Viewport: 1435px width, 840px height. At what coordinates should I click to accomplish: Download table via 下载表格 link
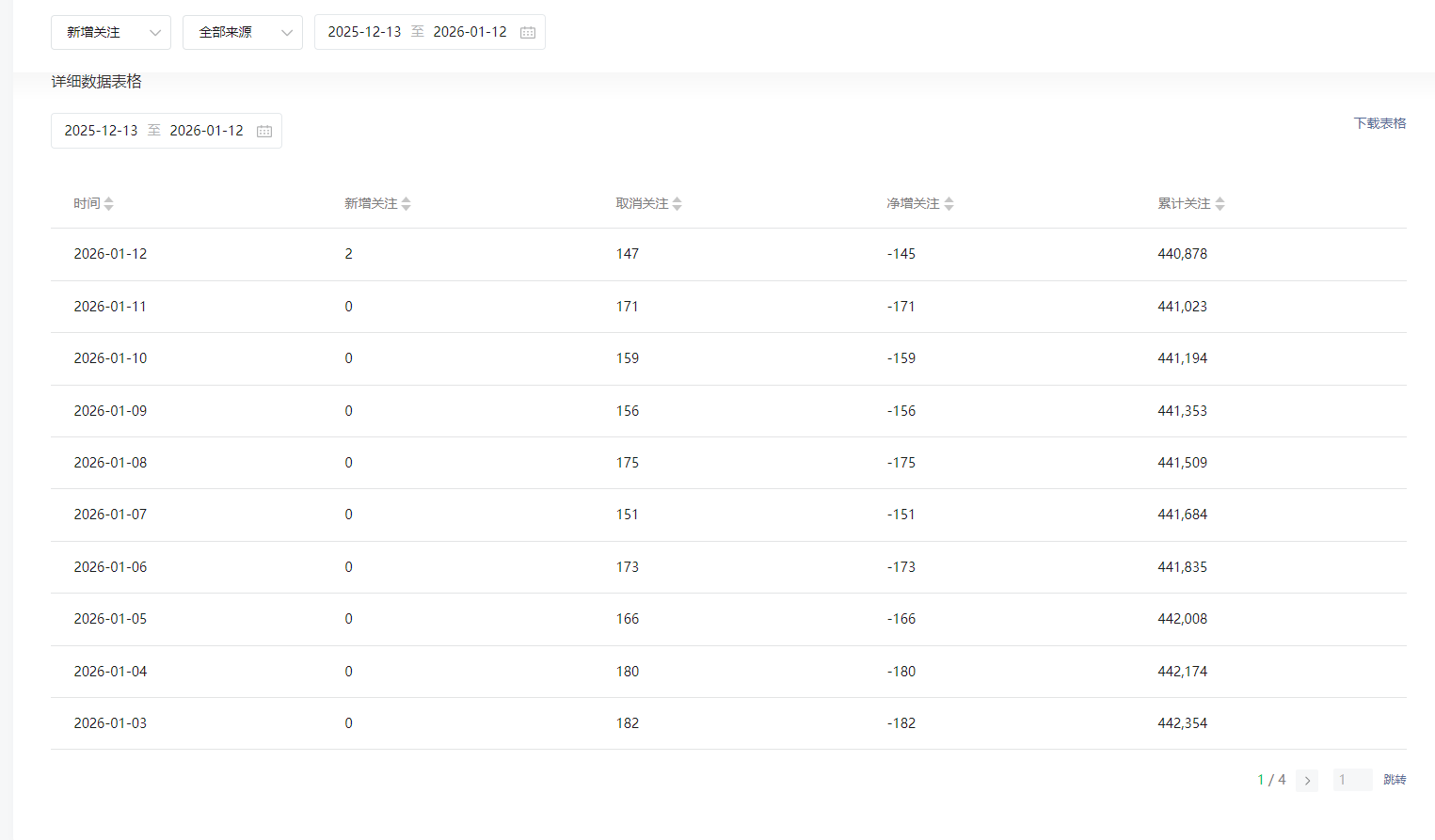click(x=1379, y=123)
